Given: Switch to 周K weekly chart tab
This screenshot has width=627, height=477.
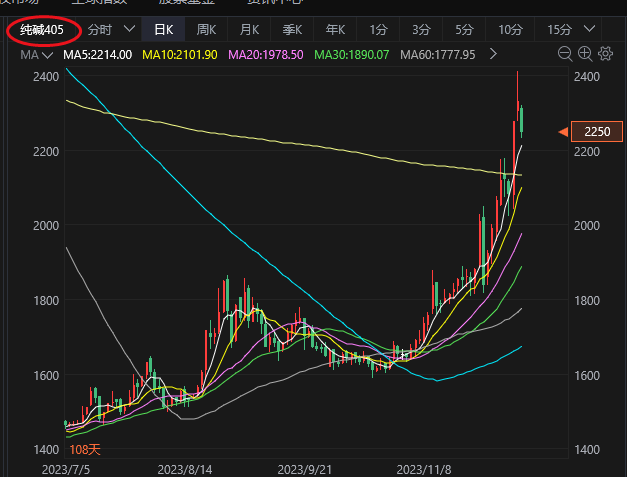Looking at the screenshot, I should pos(206,30).
